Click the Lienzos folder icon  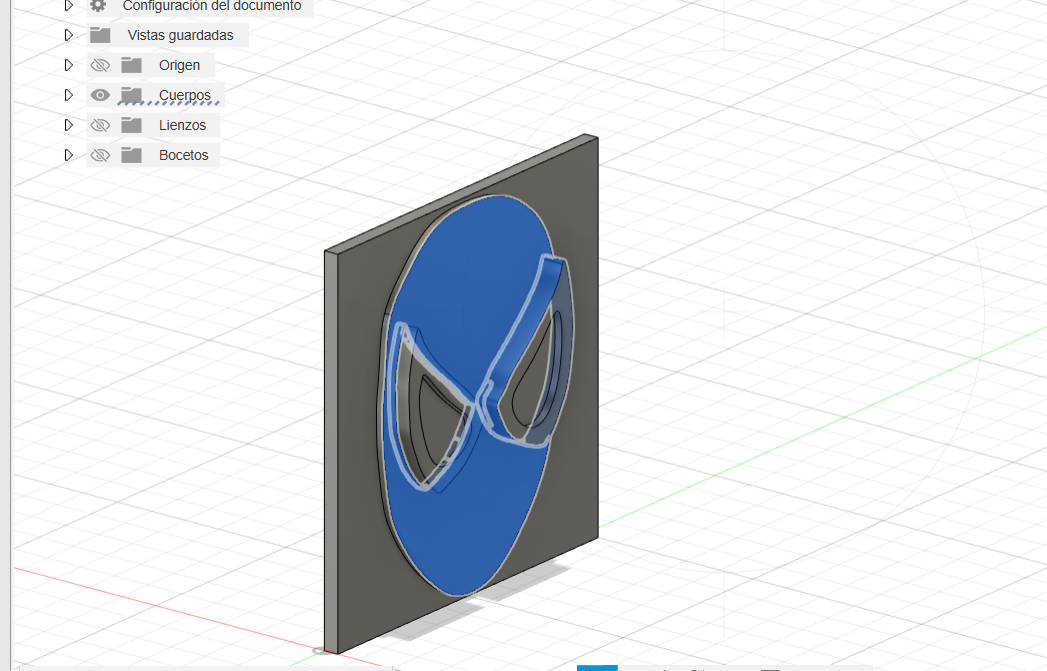coord(132,125)
